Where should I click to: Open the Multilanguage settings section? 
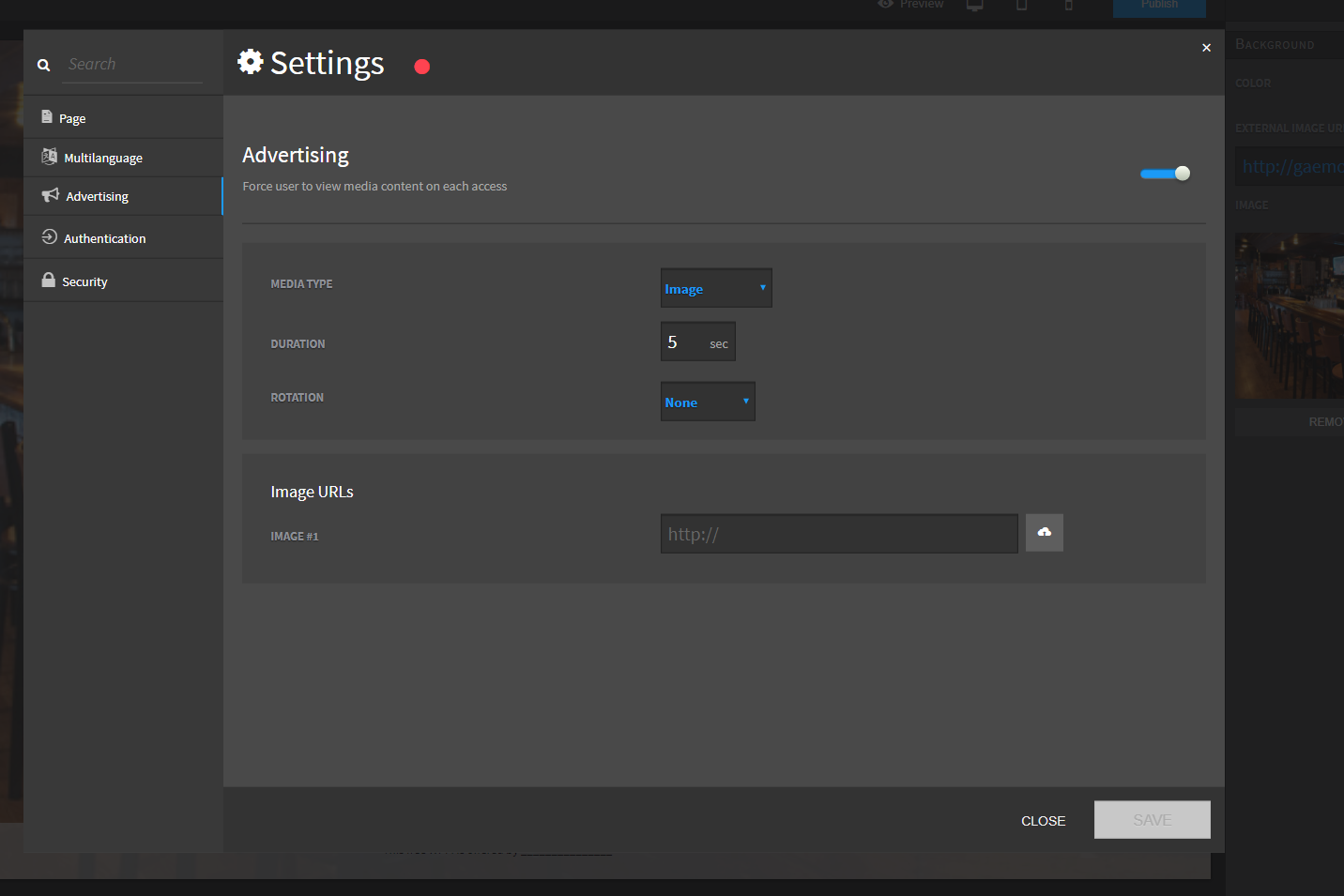(x=123, y=158)
